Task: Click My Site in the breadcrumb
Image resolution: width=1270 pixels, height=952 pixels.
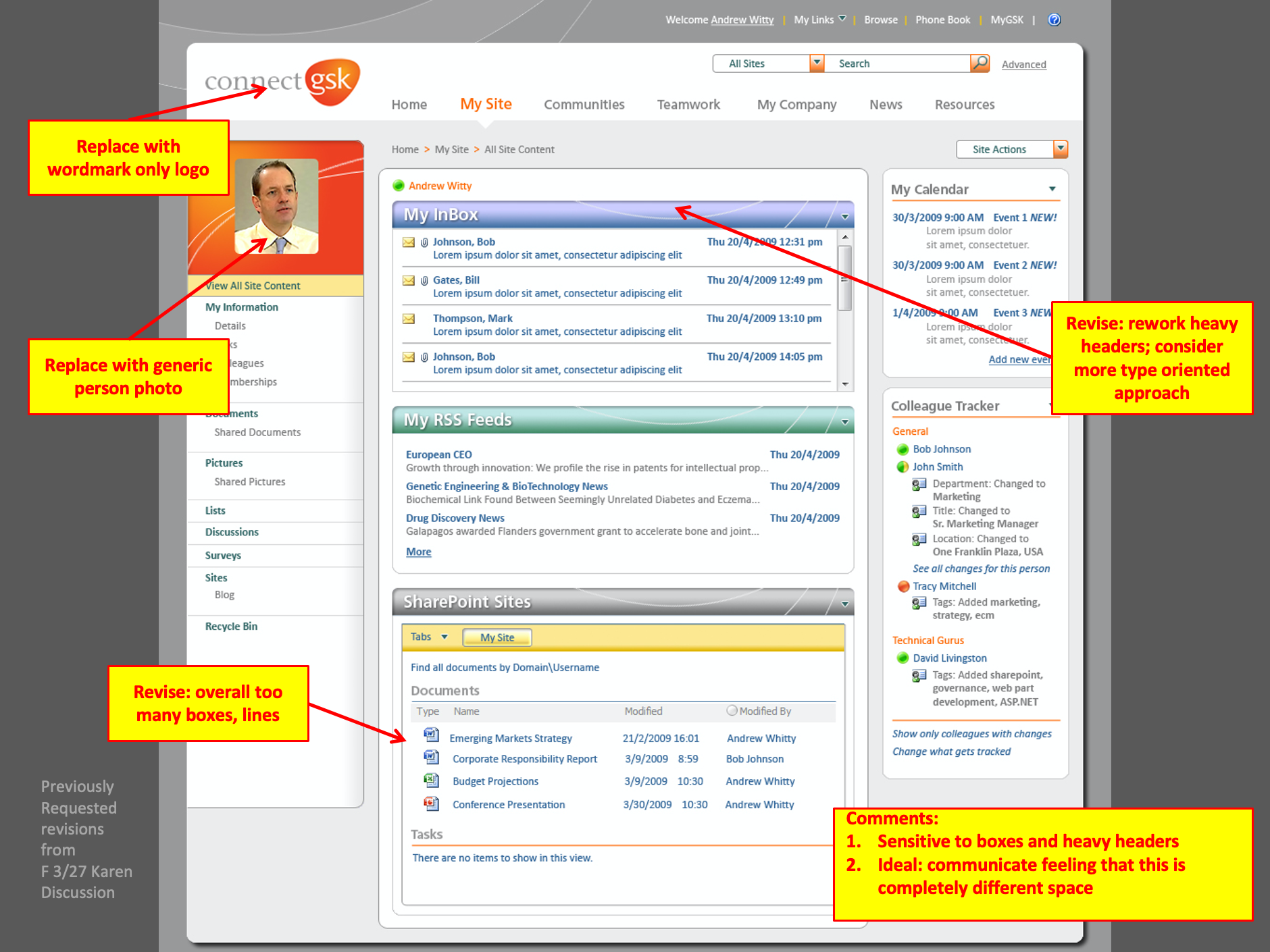Action: 451,149
